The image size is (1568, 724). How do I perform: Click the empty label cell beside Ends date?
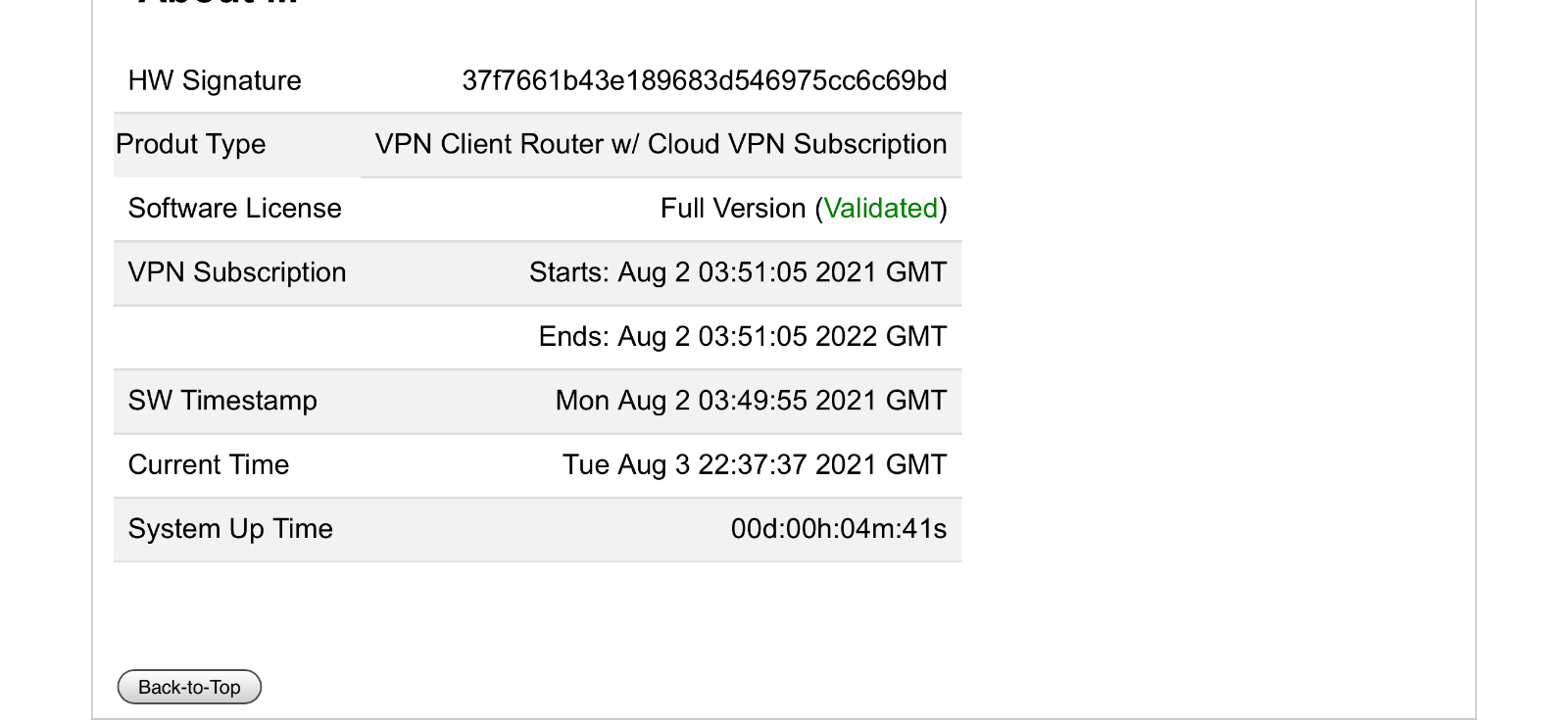pos(237,337)
